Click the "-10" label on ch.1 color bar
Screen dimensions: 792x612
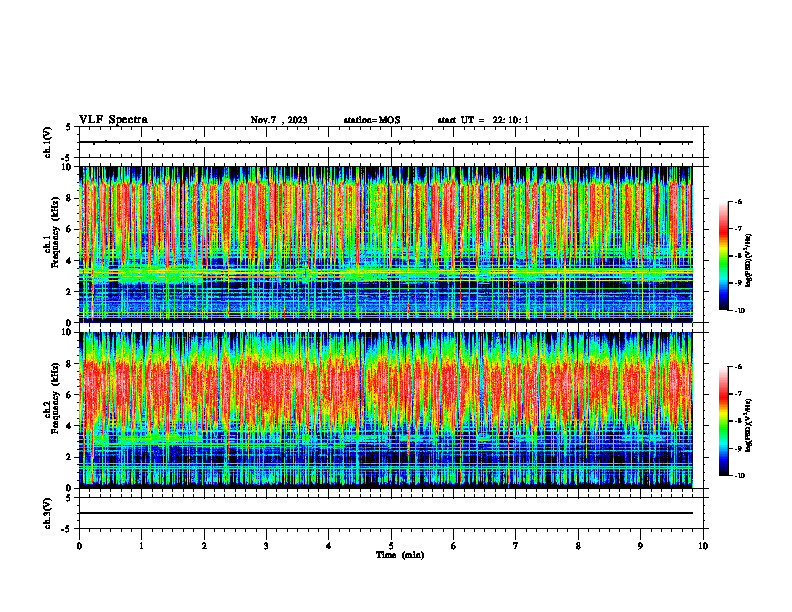coord(739,311)
